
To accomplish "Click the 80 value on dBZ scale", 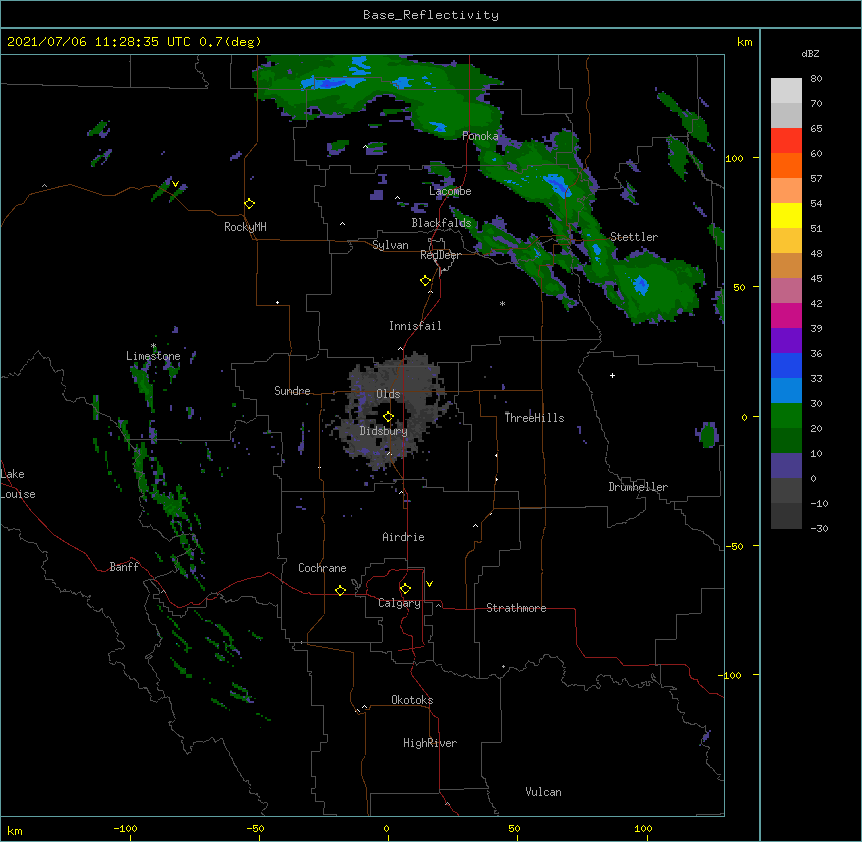I will pos(816,79).
